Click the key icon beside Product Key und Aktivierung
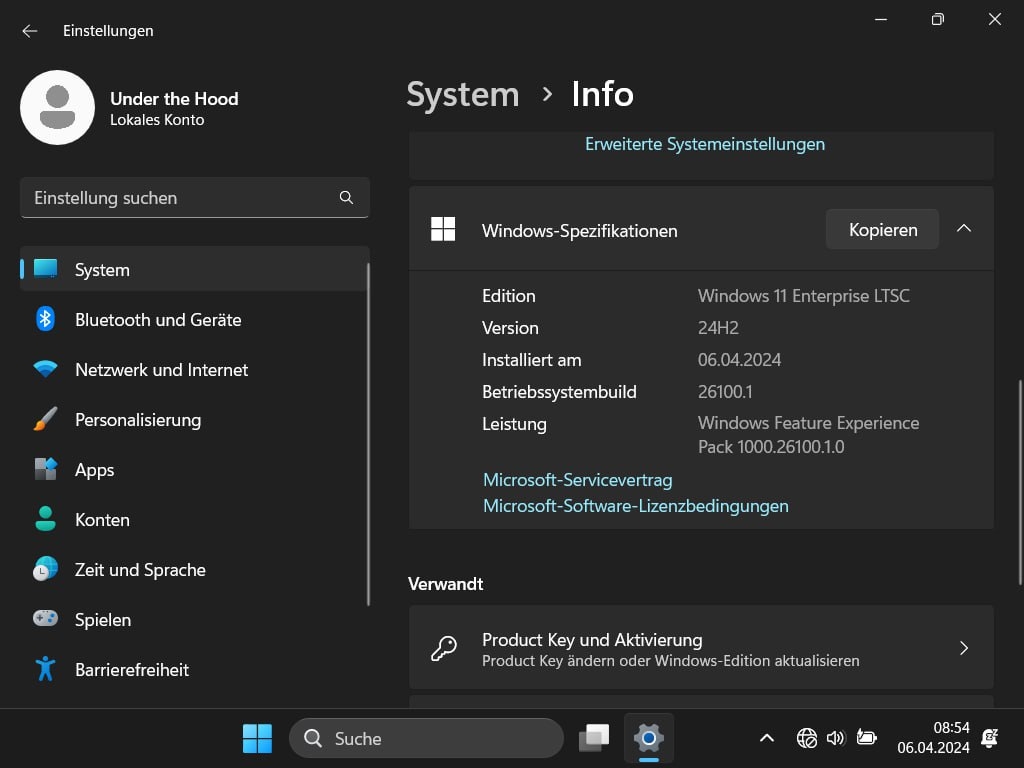 click(x=444, y=648)
